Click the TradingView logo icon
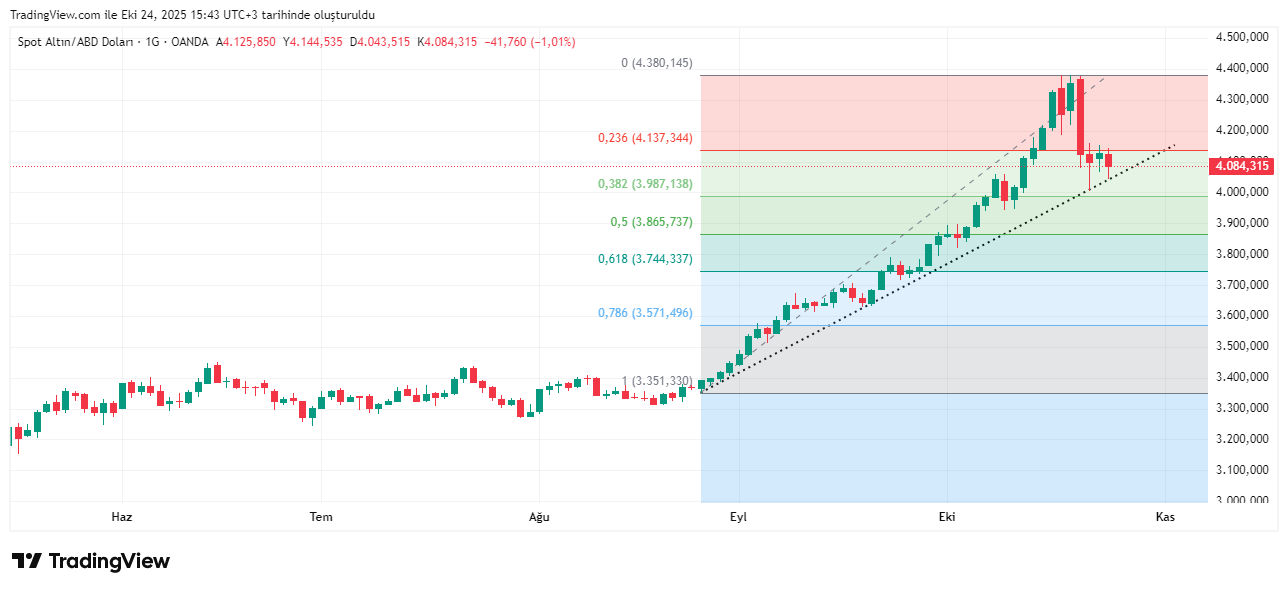The height and width of the screenshot is (591, 1288). (x=27, y=561)
